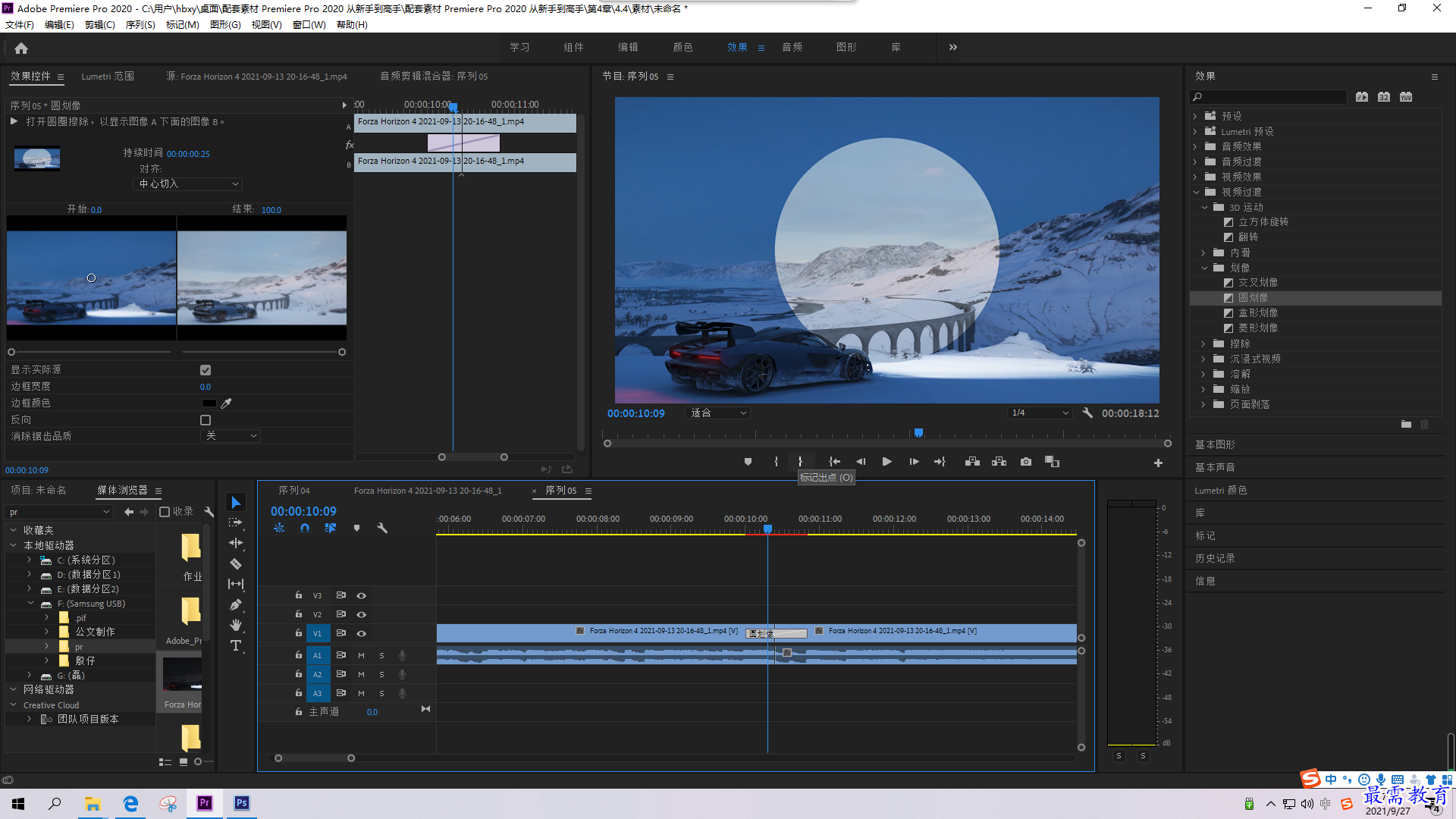Step back one frame
Image resolution: width=1456 pixels, height=819 pixels.
(861, 462)
